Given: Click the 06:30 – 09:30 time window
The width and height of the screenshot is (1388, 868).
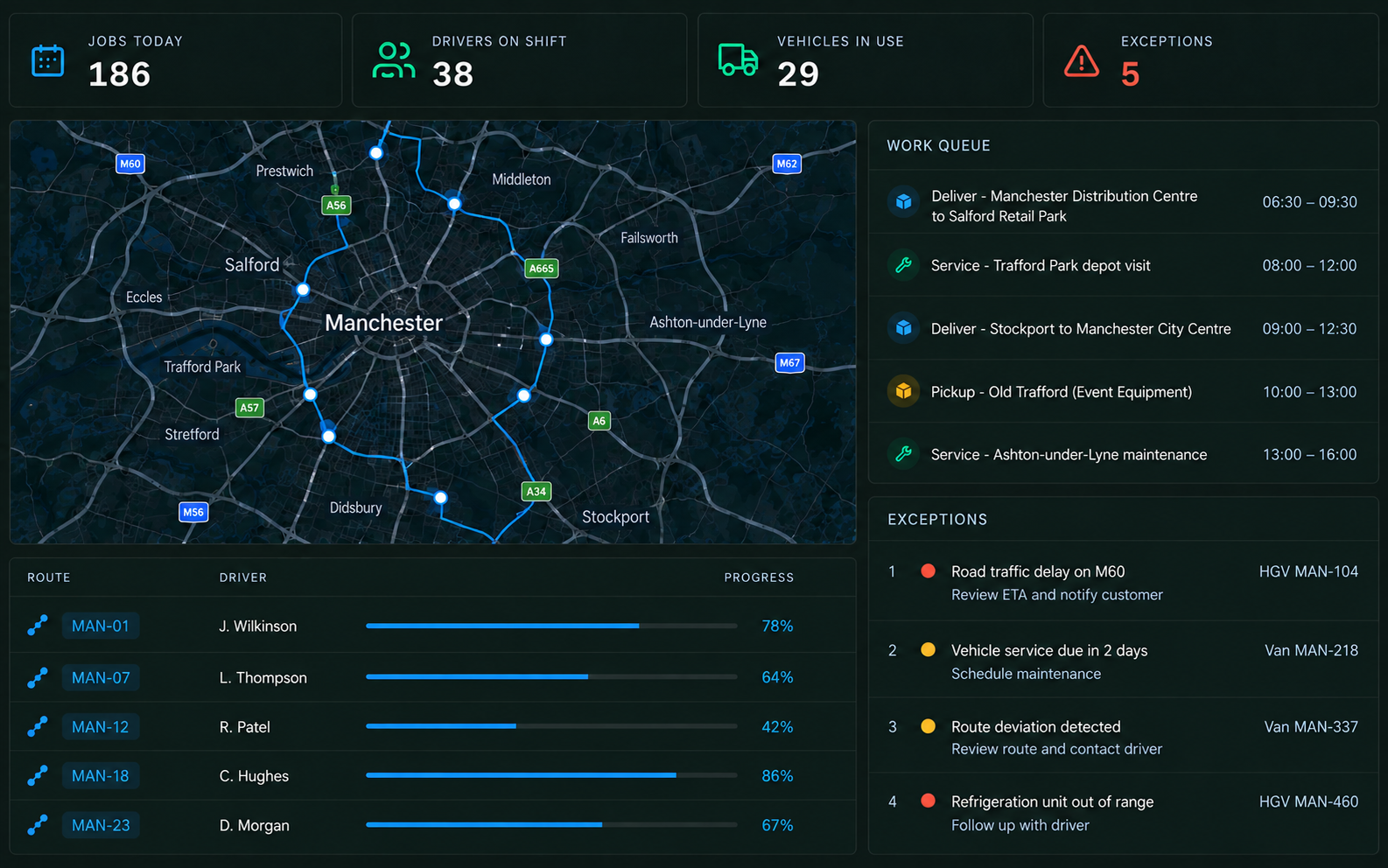Looking at the screenshot, I should point(1309,202).
